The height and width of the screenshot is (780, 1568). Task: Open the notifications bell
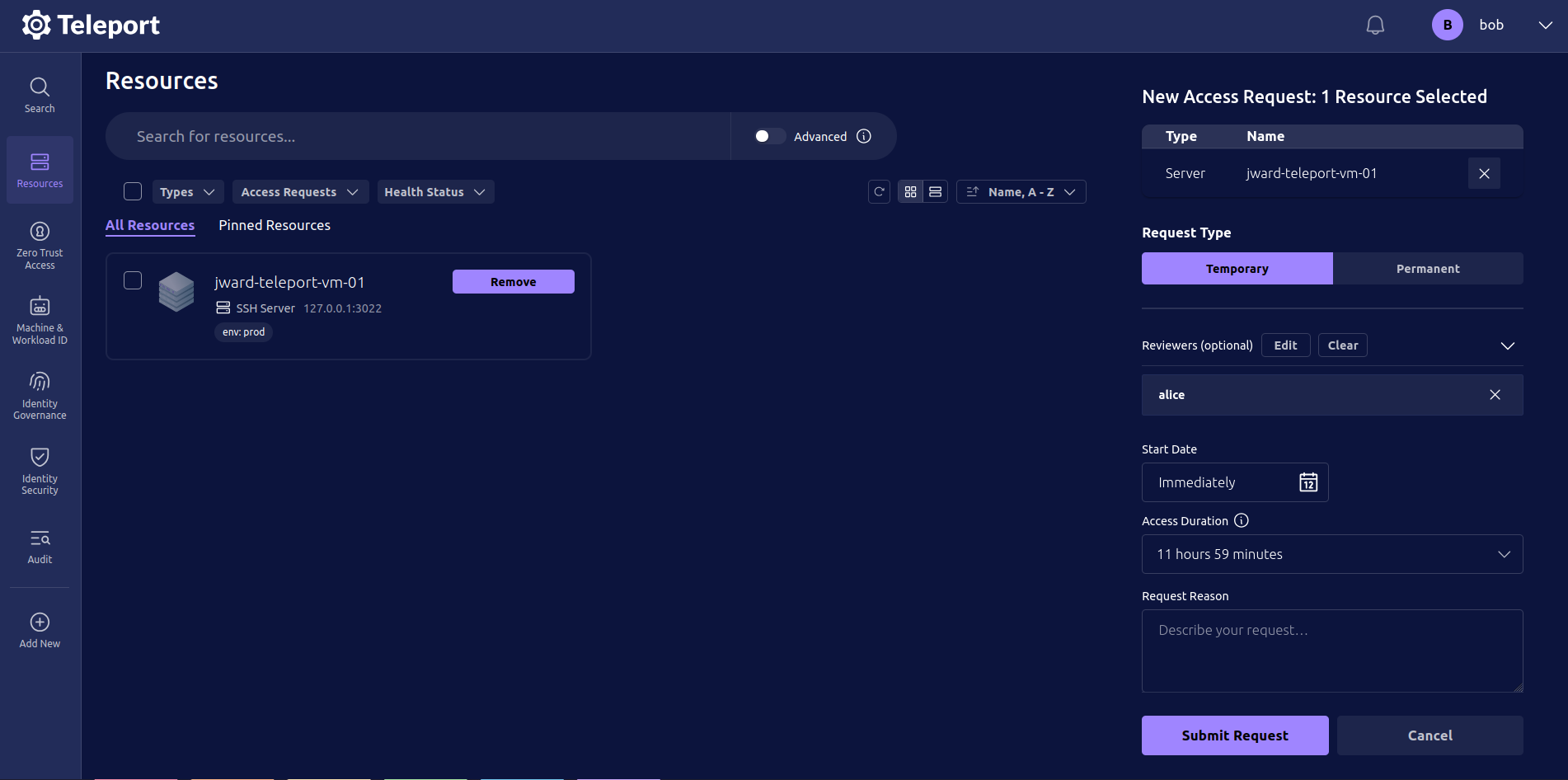click(x=1374, y=25)
